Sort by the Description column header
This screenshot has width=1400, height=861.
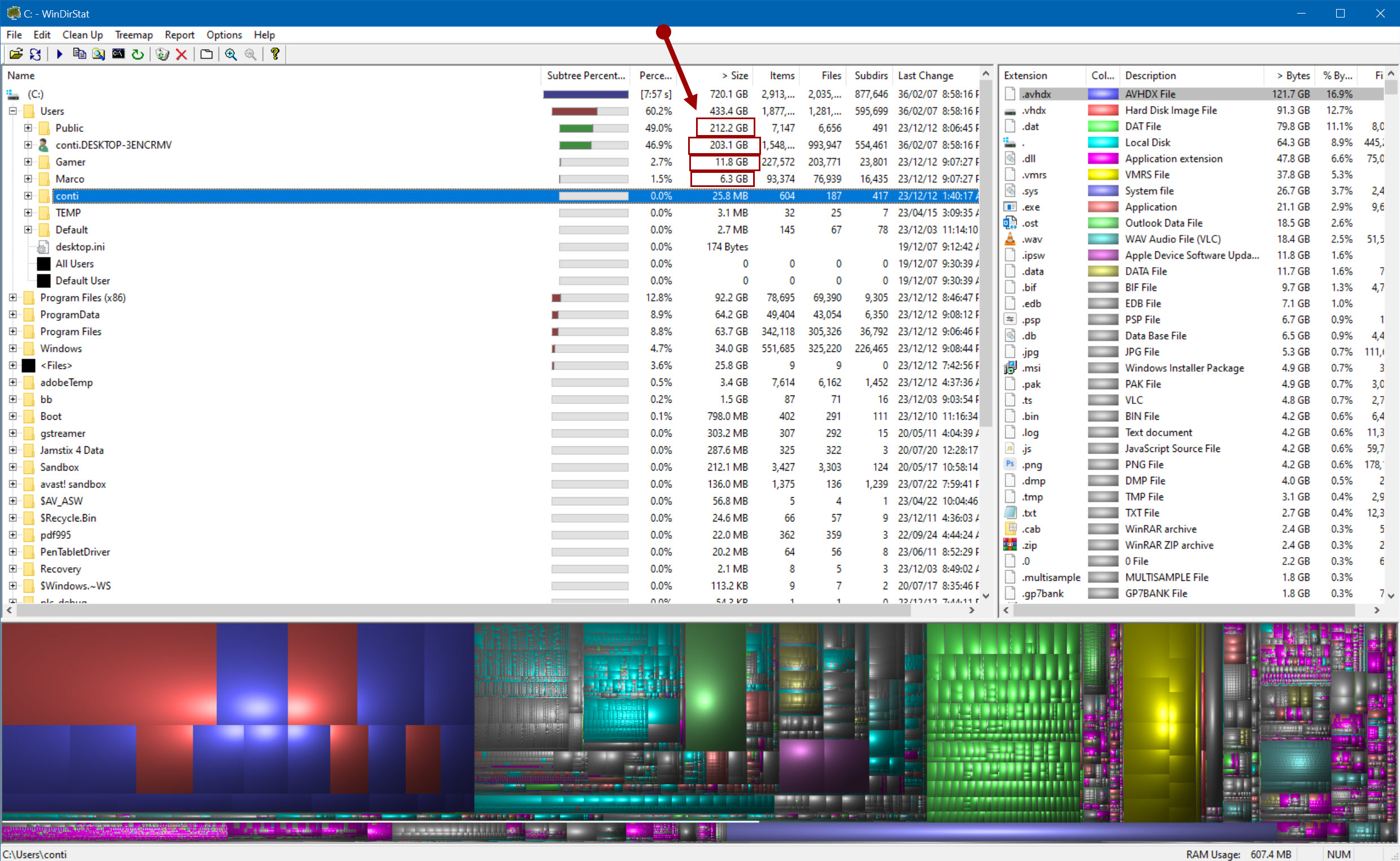click(1192, 75)
